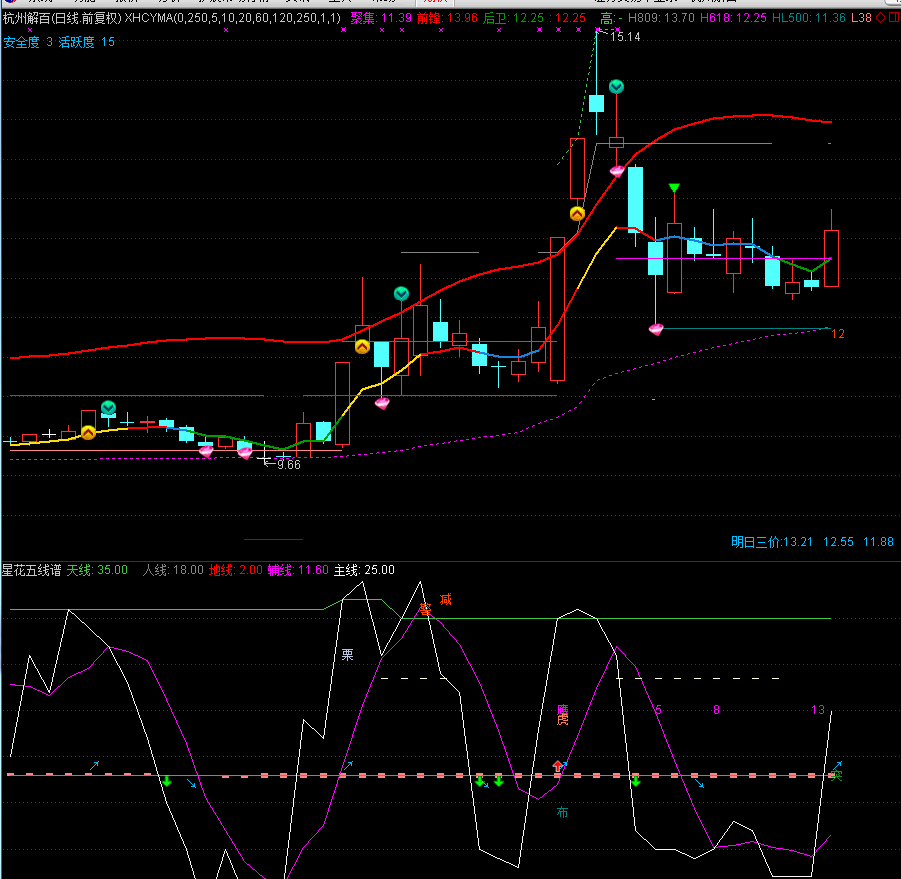Click the red diamond icon after L38
Screen dimensions: 901x879
880,18
